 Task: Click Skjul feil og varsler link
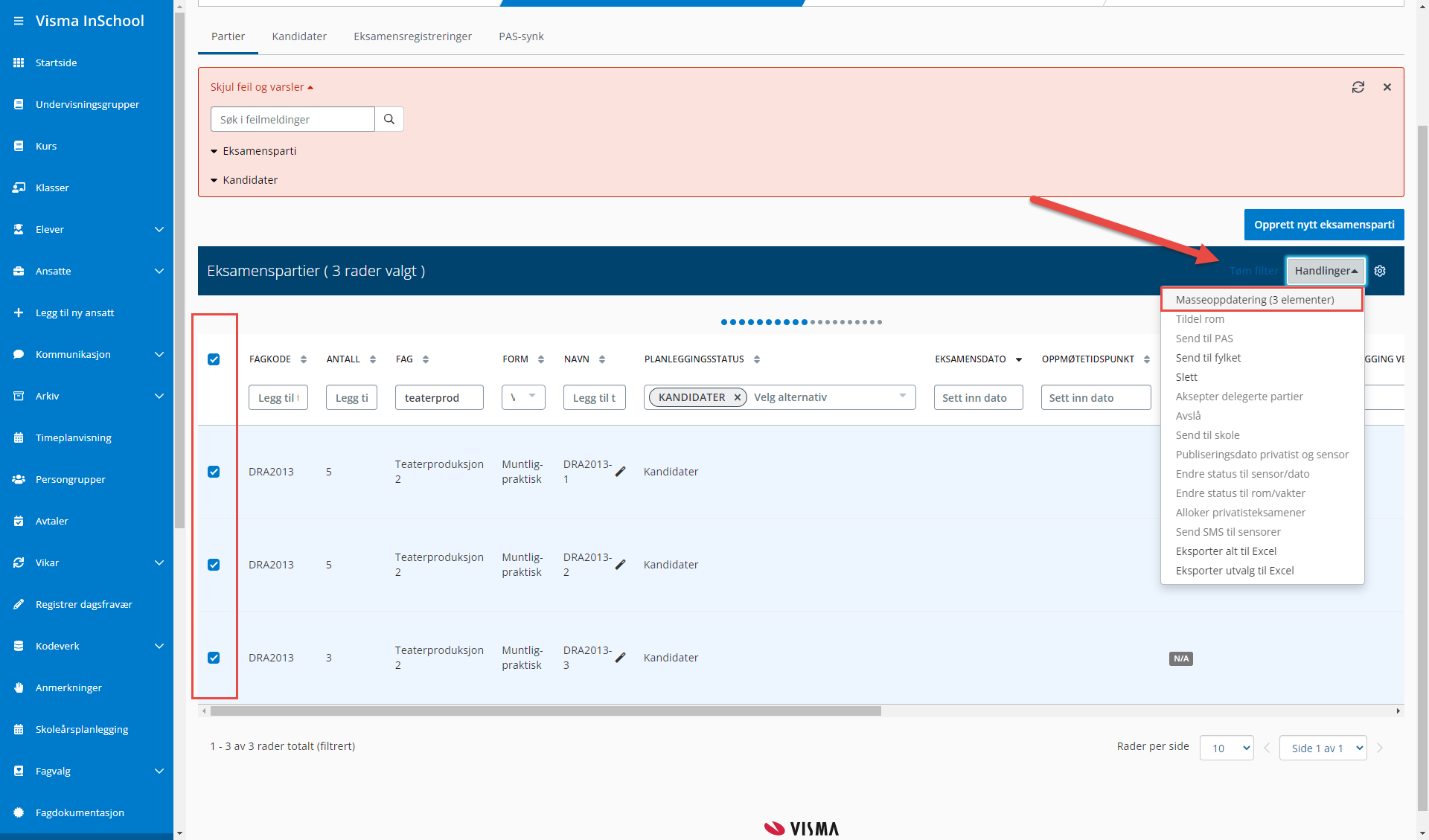tap(262, 87)
